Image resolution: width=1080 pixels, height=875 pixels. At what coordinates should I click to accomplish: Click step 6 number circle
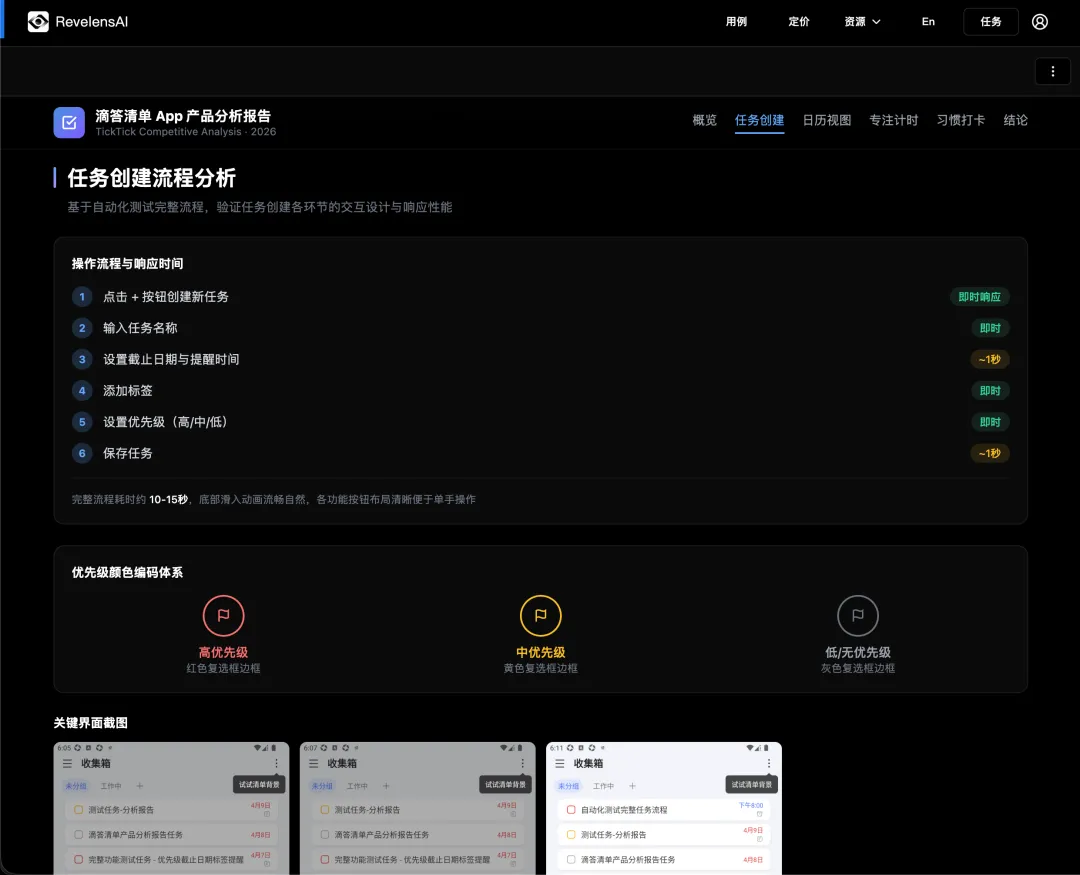pyautogui.click(x=82, y=453)
